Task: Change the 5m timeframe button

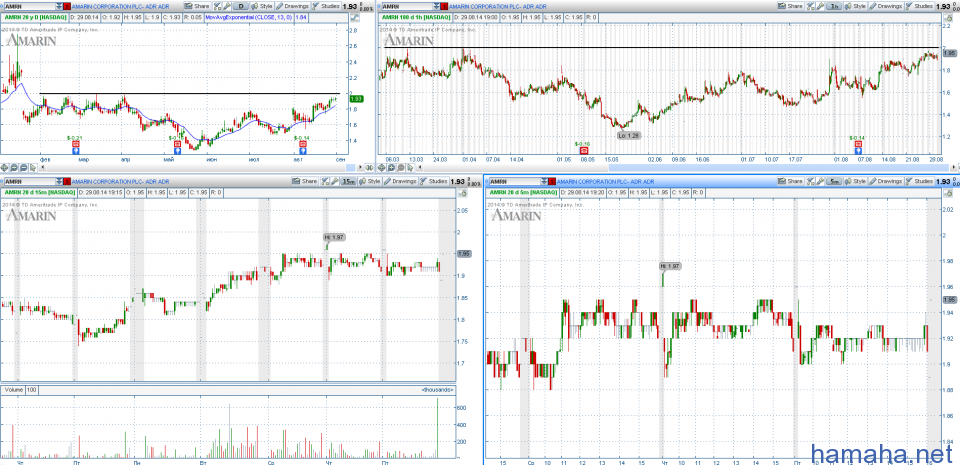Action: click(834, 181)
